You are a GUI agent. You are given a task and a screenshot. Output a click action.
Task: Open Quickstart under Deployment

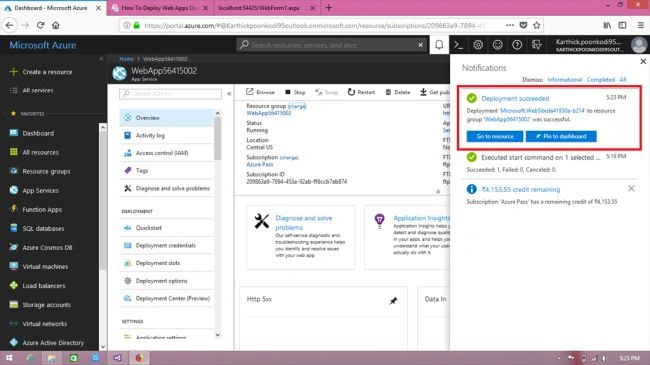[167, 228]
